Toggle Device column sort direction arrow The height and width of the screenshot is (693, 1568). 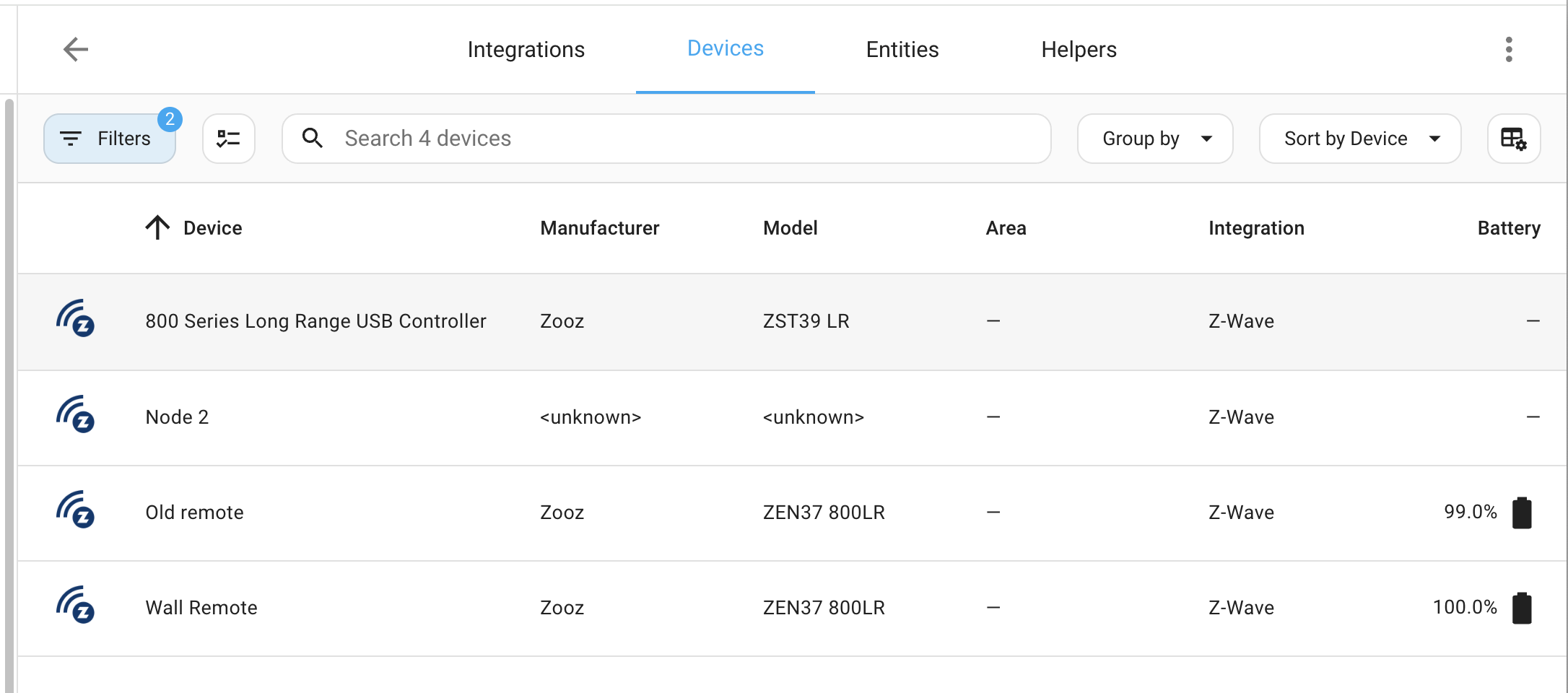[157, 227]
